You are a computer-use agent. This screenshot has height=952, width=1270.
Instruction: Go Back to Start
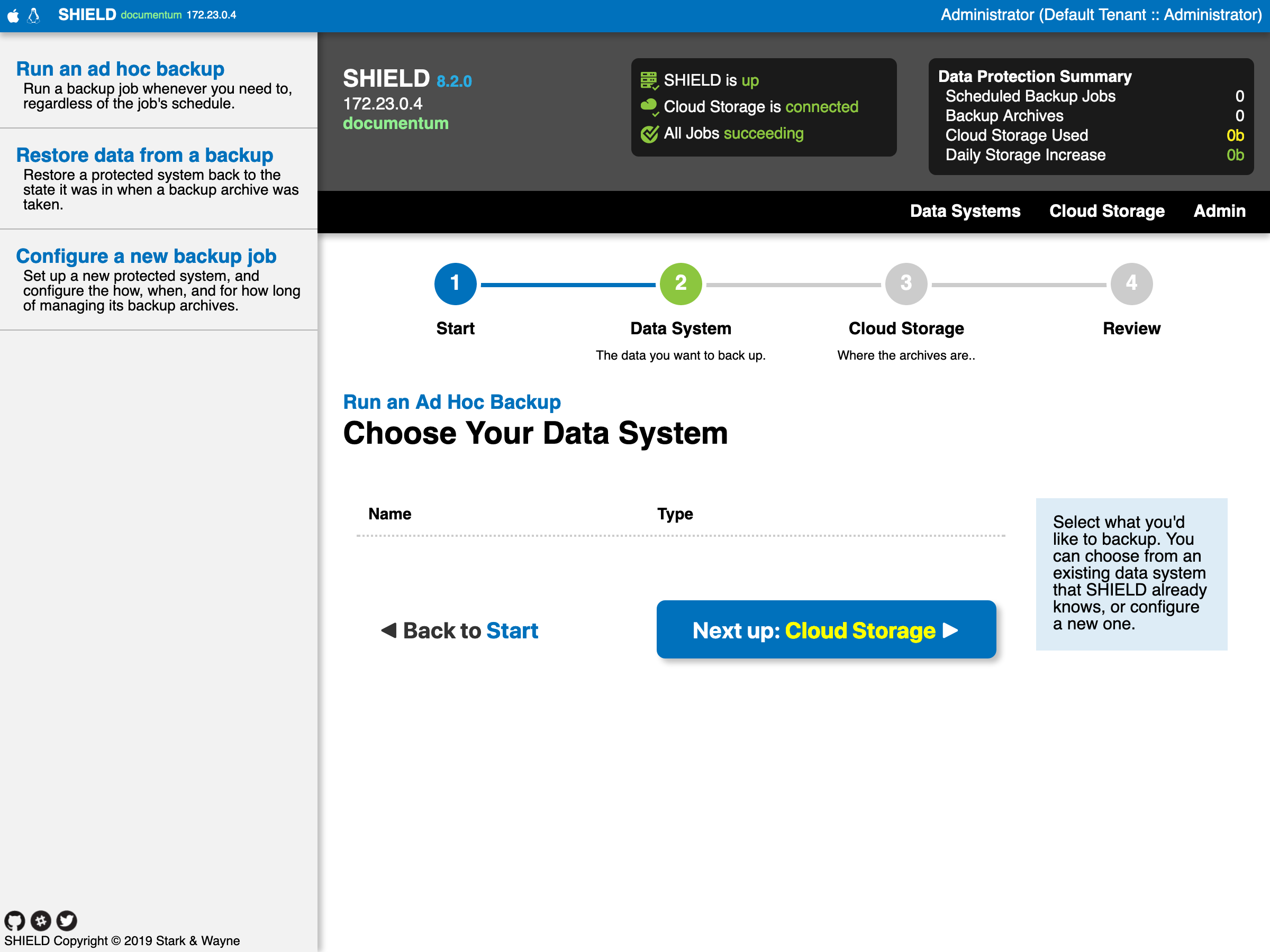click(x=459, y=629)
